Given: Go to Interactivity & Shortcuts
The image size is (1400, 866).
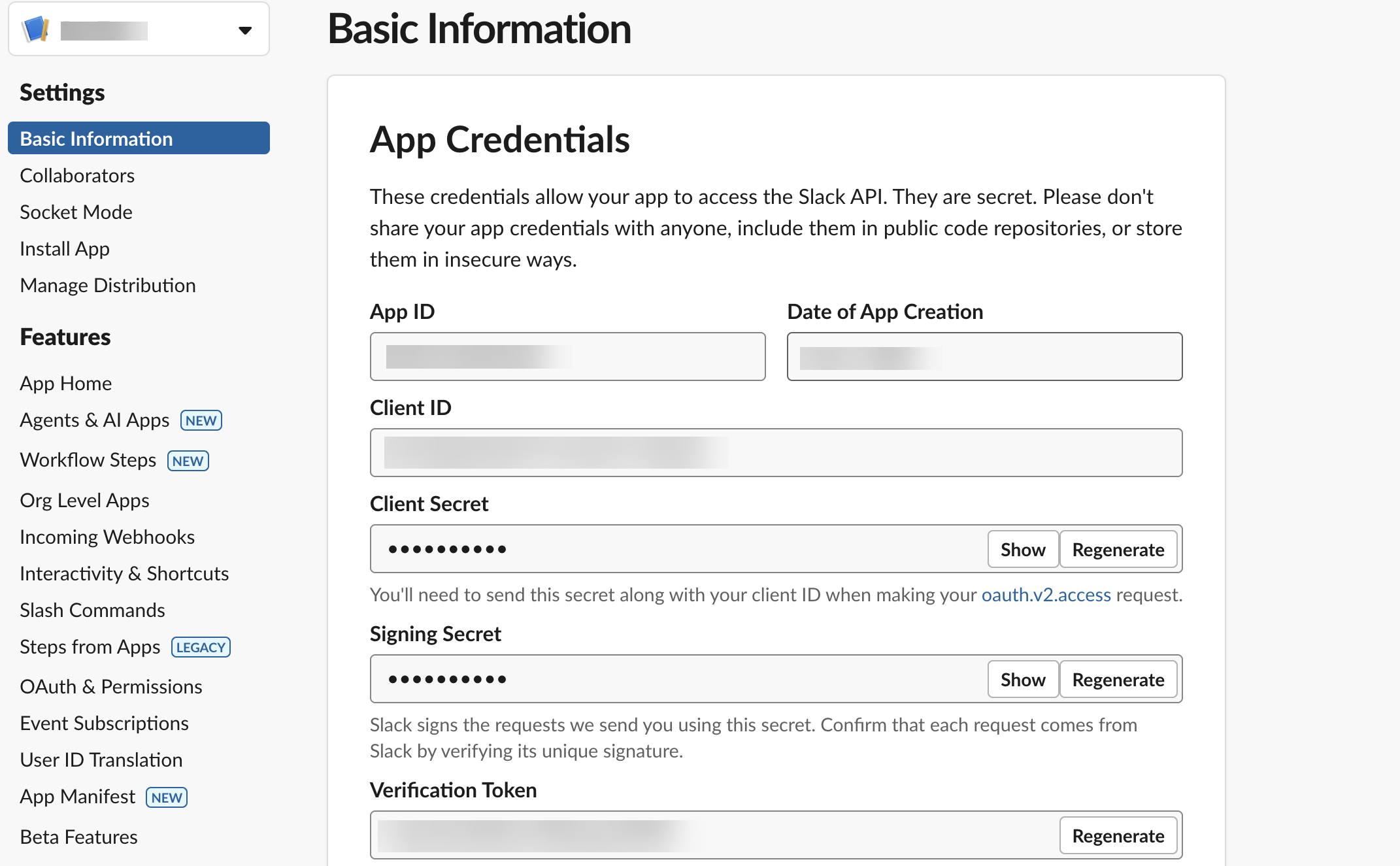Looking at the screenshot, I should pos(124,573).
